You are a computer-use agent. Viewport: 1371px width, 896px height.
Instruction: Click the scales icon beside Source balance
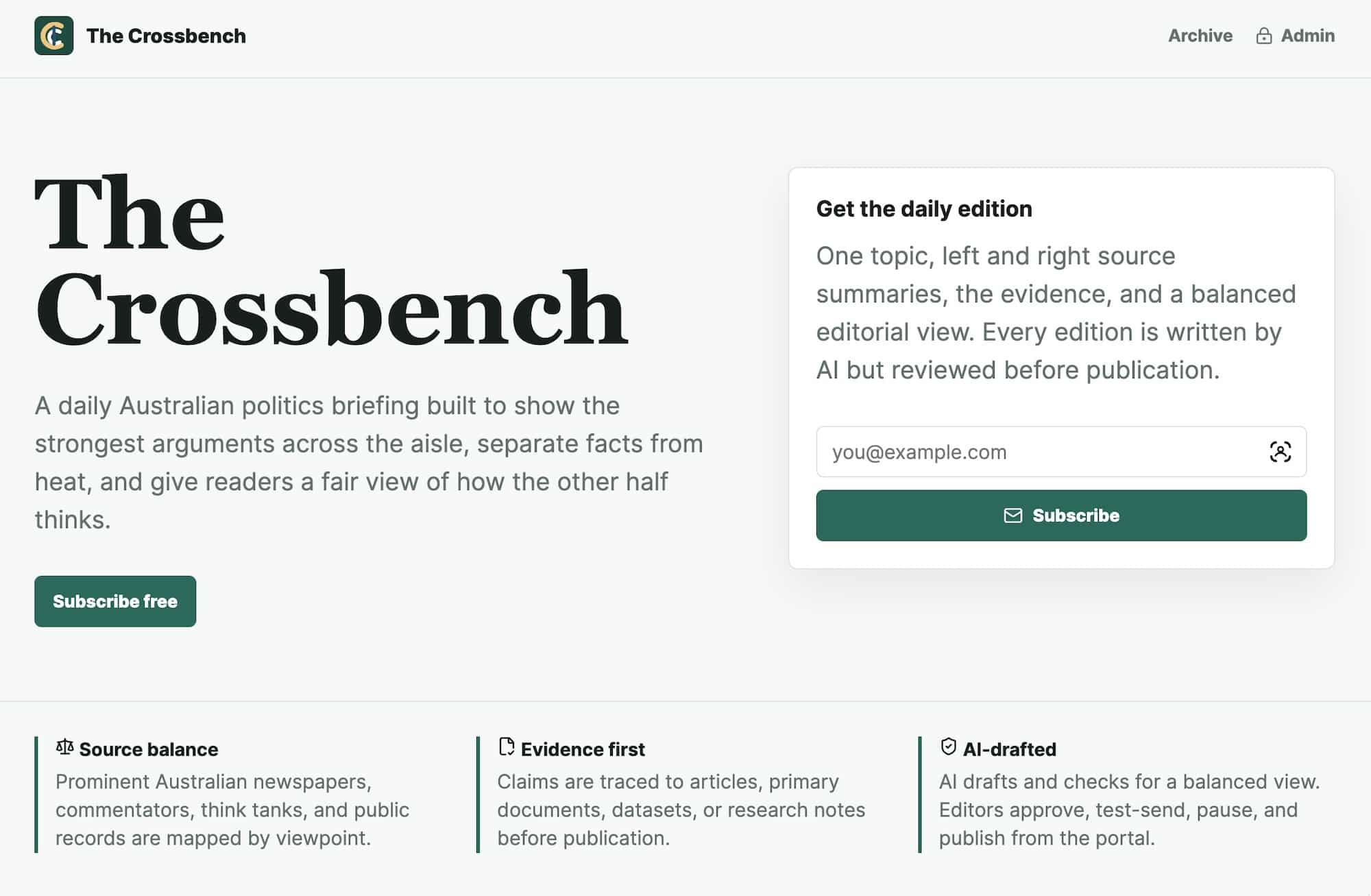click(x=64, y=747)
